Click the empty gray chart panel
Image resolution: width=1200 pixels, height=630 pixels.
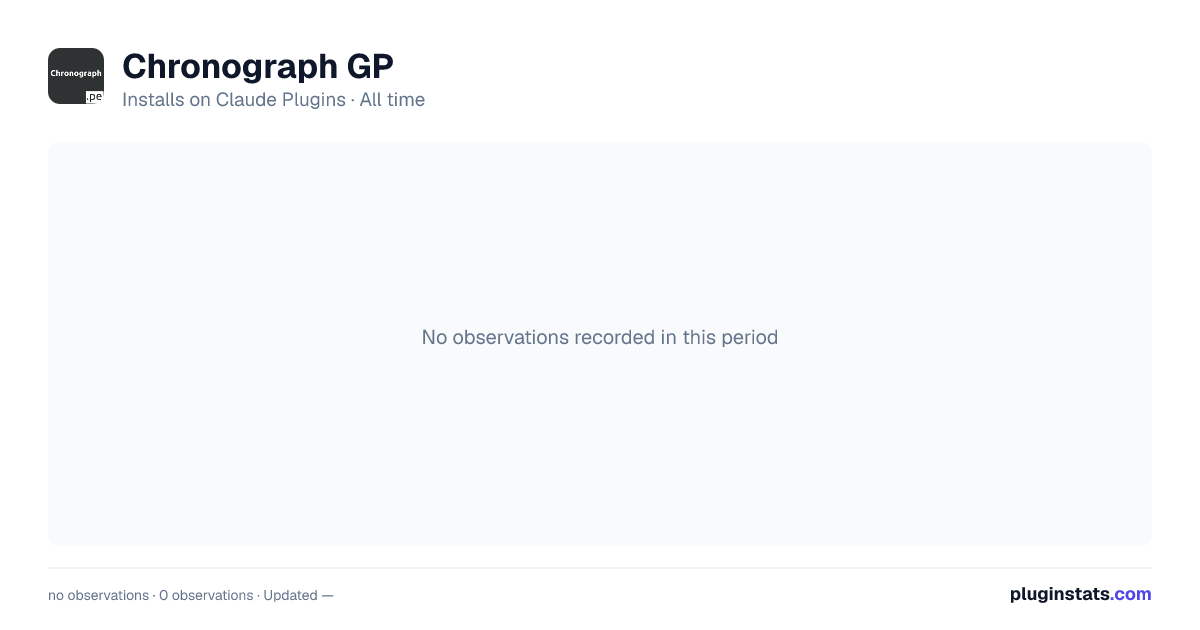click(x=600, y=344)
